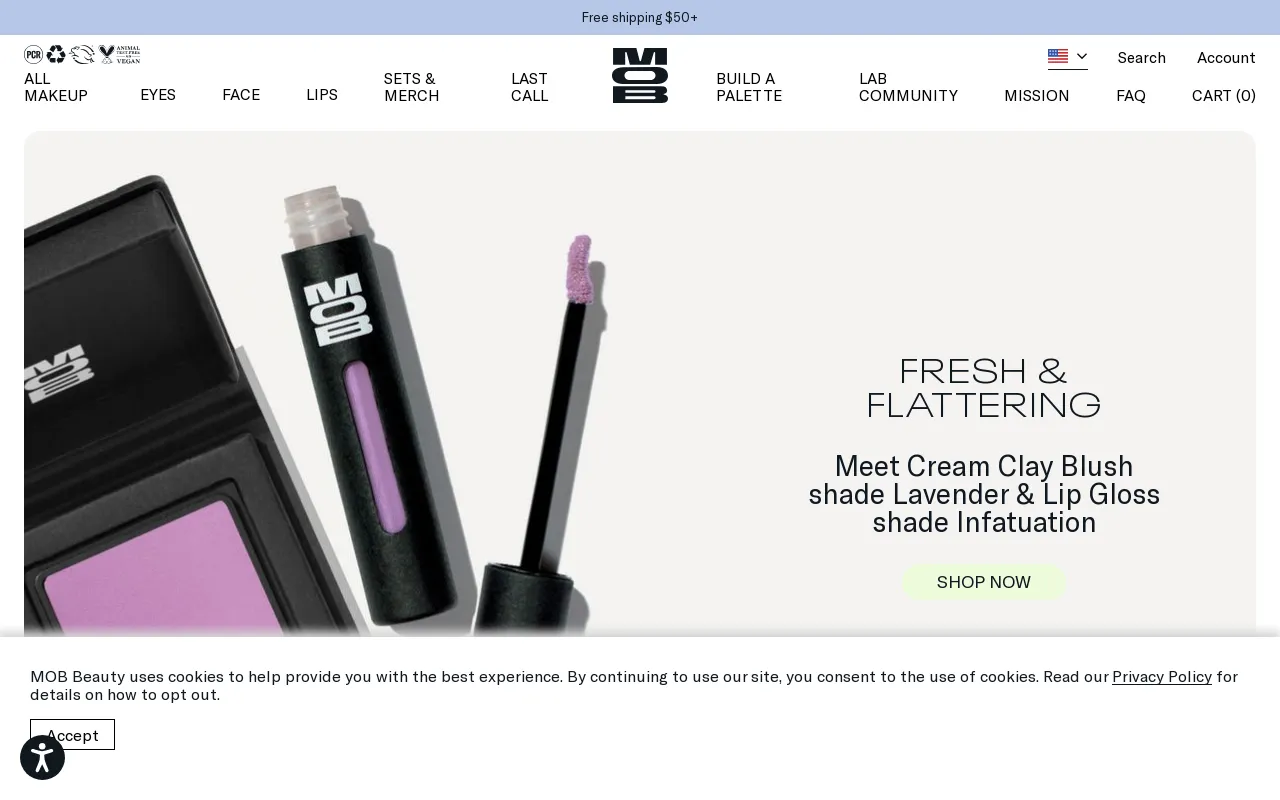Image resolution: width=1280 pixels, height=800 pixels.
Task: Click the PCR certification badge icon
Action: 34,55
